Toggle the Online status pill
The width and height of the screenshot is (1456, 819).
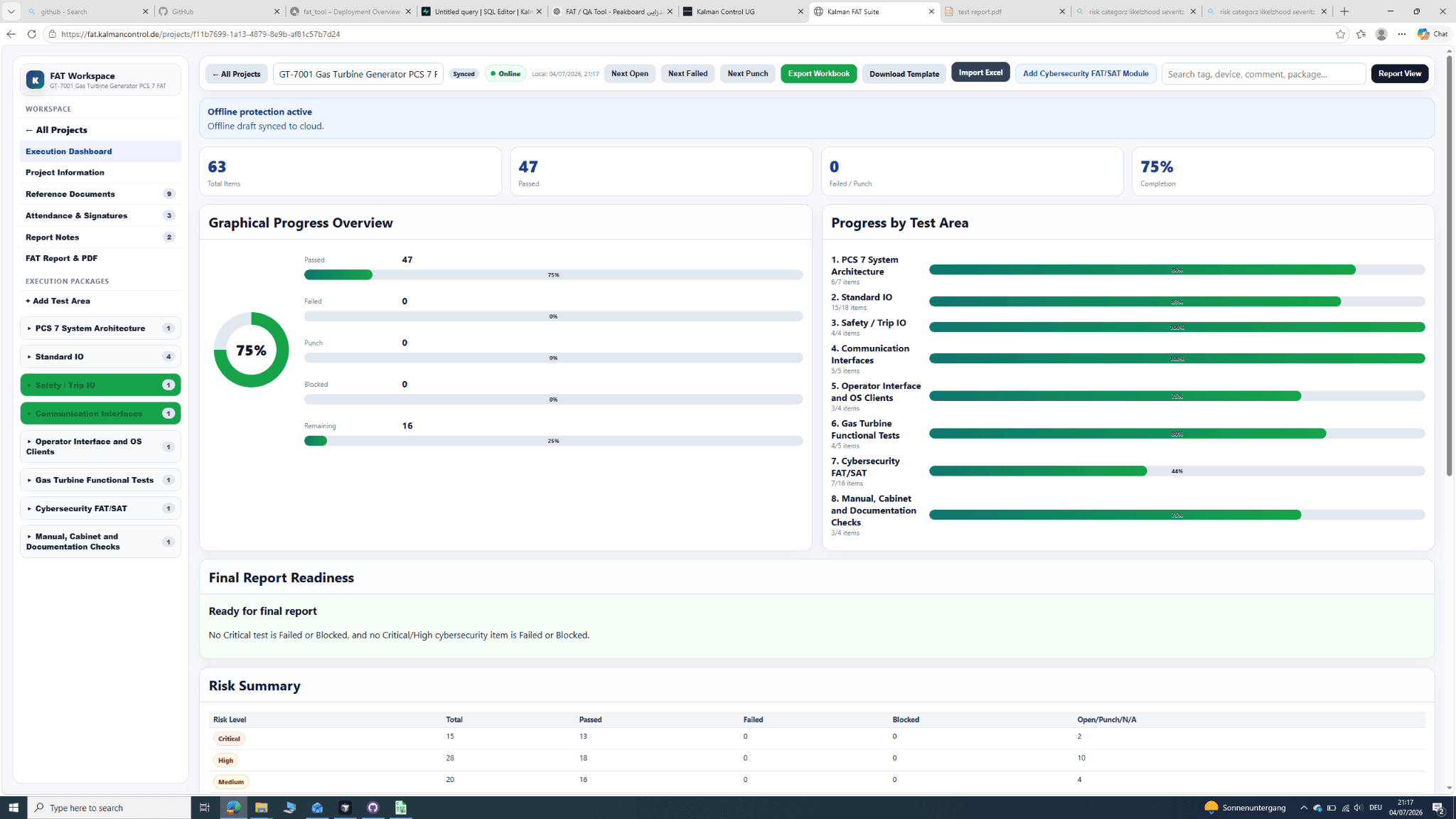505,74
